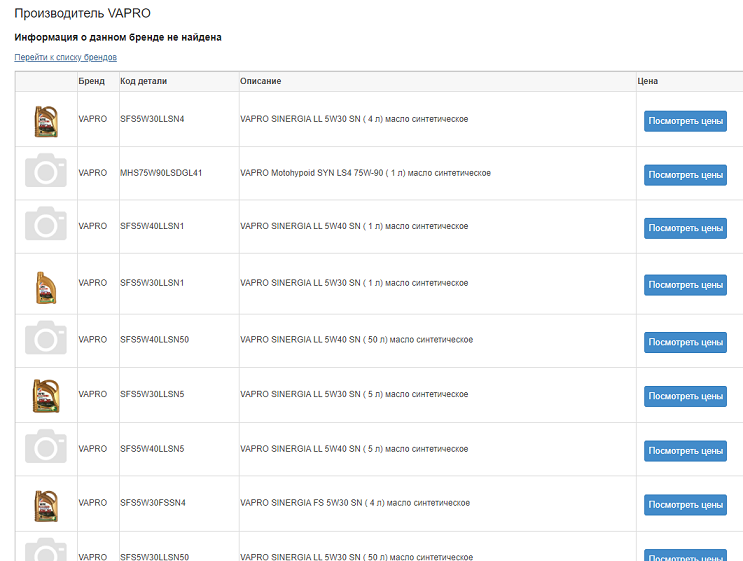This screenshot has height=561, width=743.
Task: Open oil canister image for SFS5W30LLSN4
Action: point(46,121)
